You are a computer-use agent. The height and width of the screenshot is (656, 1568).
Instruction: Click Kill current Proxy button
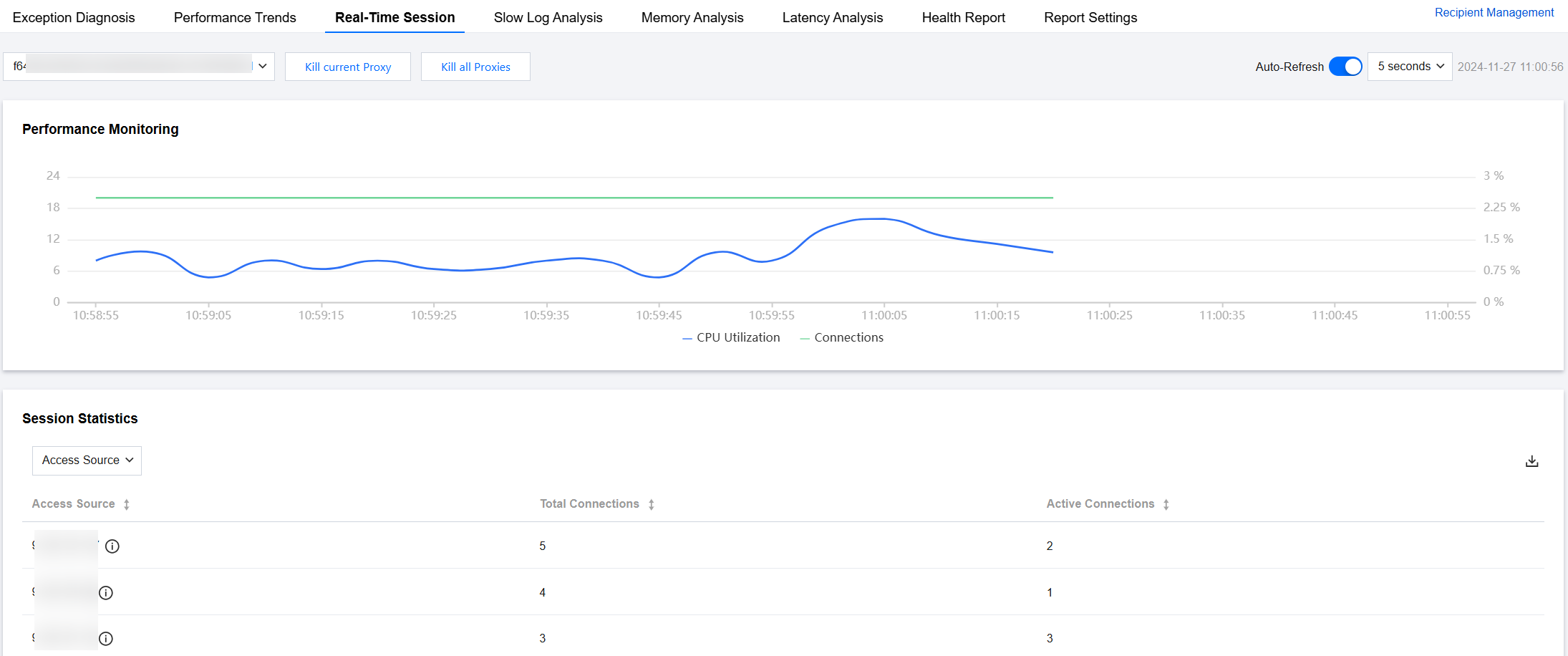(x=348, y=67)
